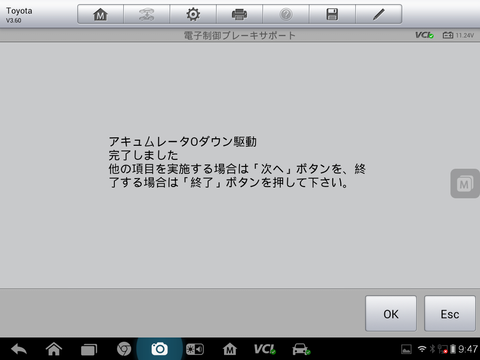480x360 pixels.
Task: Take a screenshot with camera icon
Action: [x=159, y=349]
